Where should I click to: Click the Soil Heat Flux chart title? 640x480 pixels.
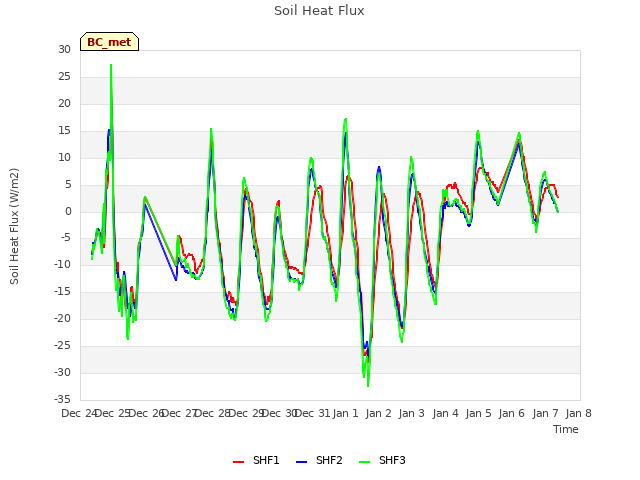(x=319, y=11)
